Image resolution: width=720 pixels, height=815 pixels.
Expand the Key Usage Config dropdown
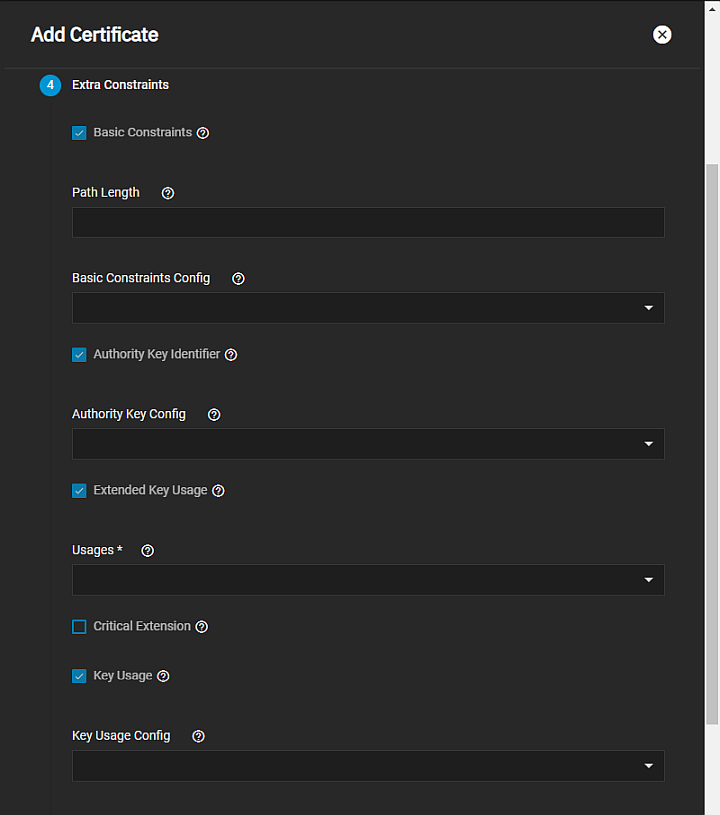pos(368,766)
